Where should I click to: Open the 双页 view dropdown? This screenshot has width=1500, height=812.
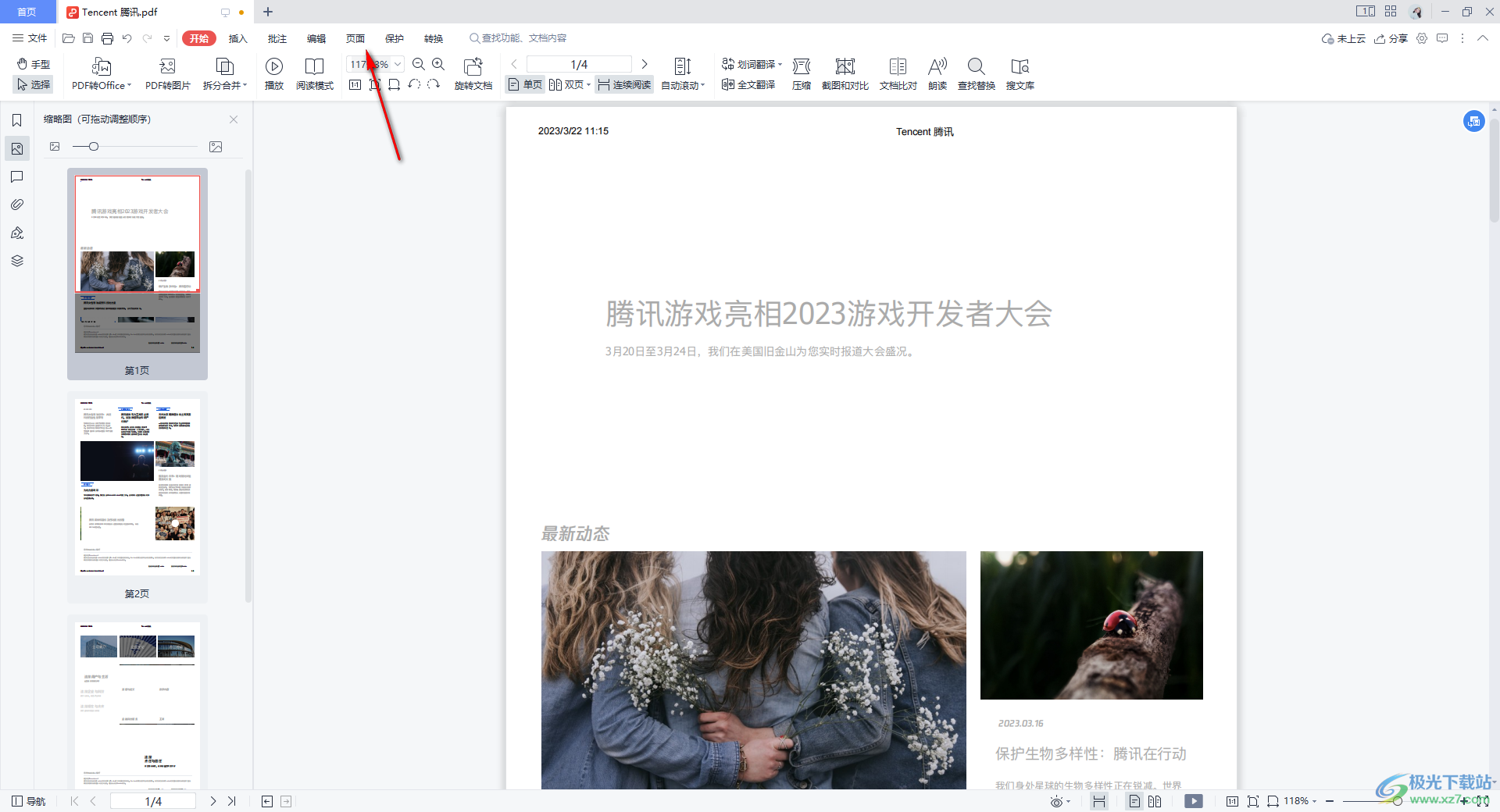pyautogui.click(x=588, y=84)
